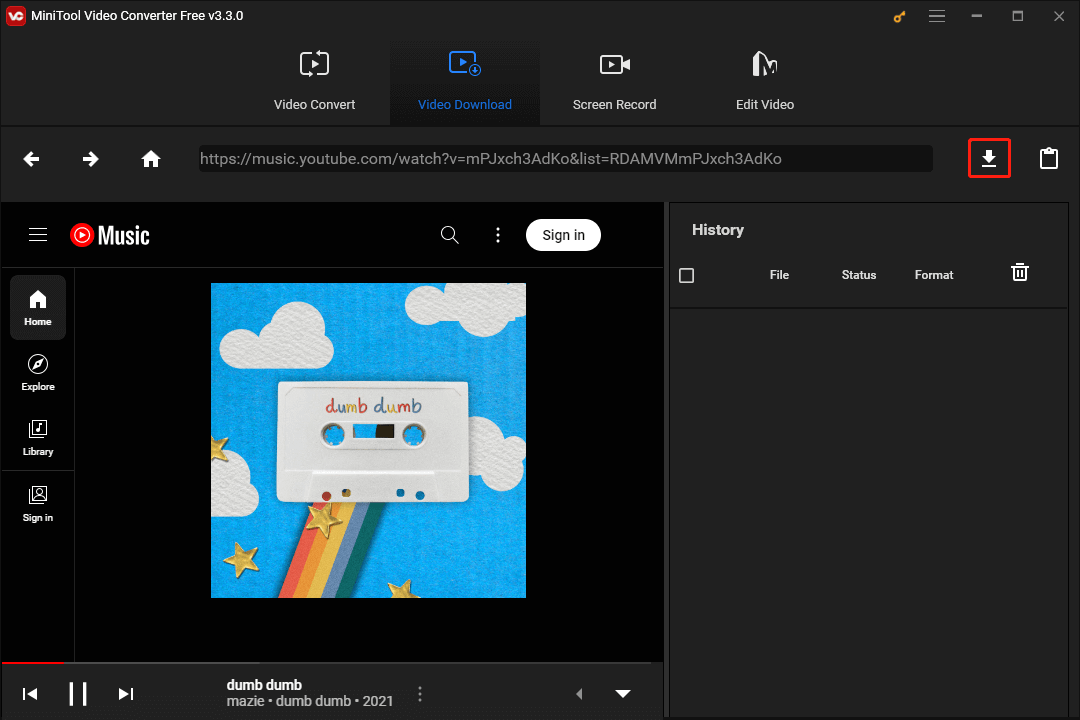1080x720 pixels.
Task: Click the YouTube Music logo
Action: pyautogui.click(x=110, y=236)
